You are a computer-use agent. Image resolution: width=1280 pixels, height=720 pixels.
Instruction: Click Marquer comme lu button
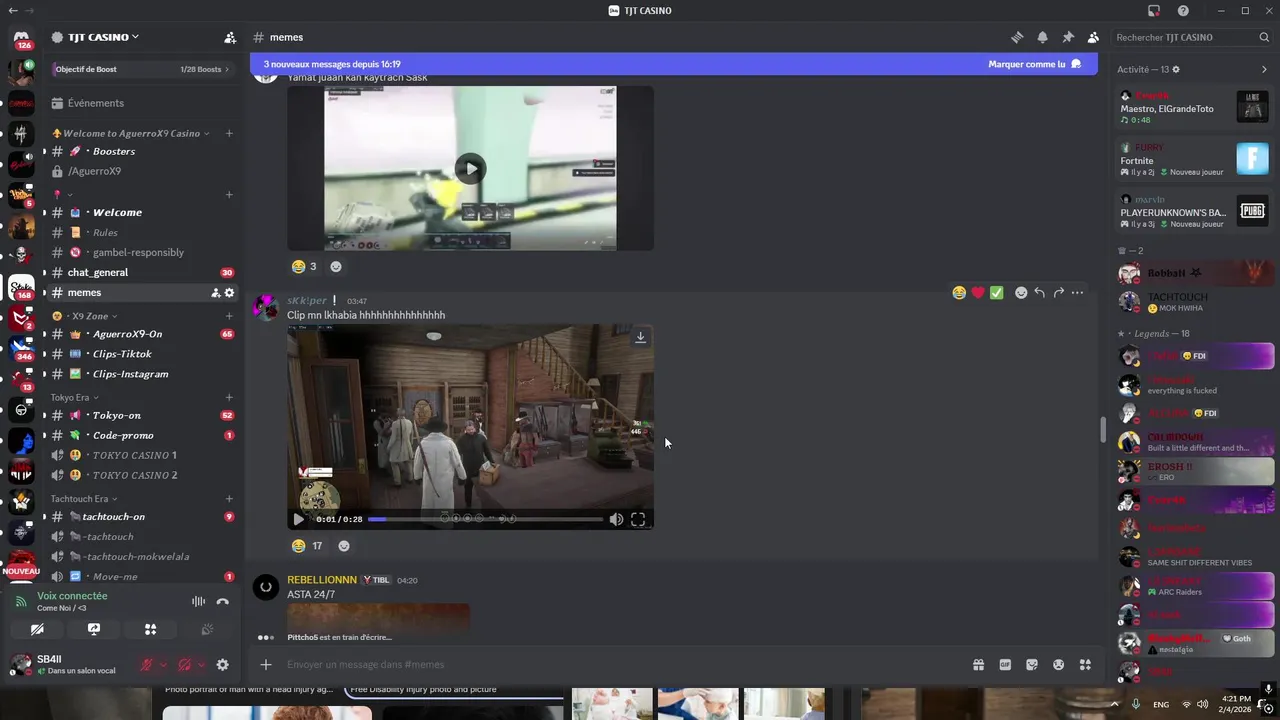coord(1035,64)
